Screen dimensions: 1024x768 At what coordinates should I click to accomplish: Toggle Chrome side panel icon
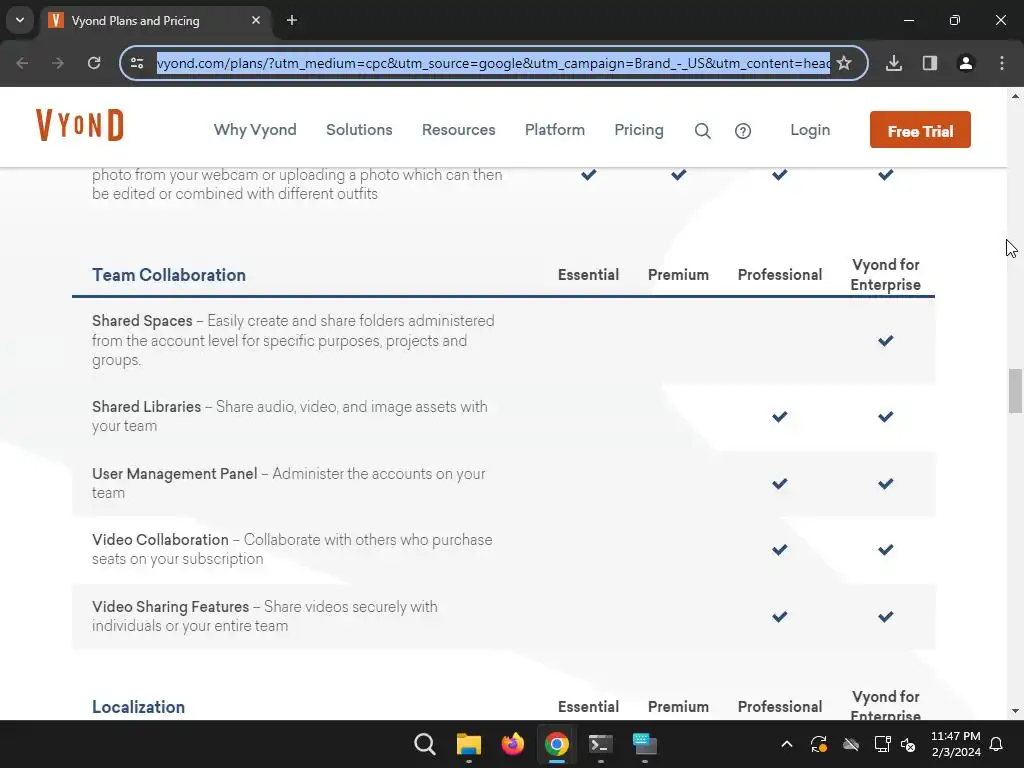click(930, 63)
